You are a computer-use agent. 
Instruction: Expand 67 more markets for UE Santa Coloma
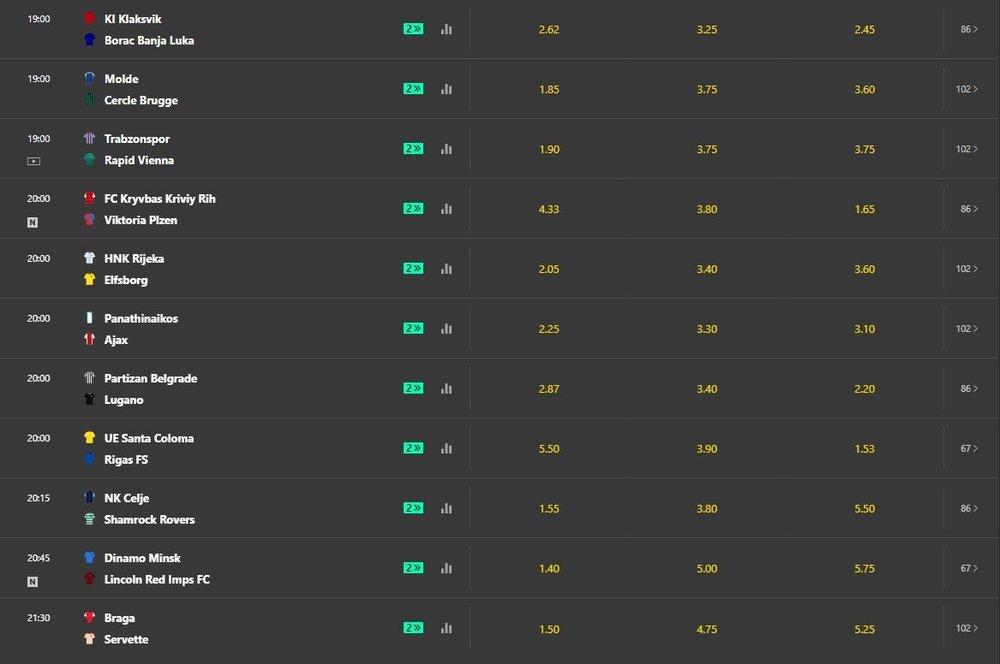tap(969, 448)
